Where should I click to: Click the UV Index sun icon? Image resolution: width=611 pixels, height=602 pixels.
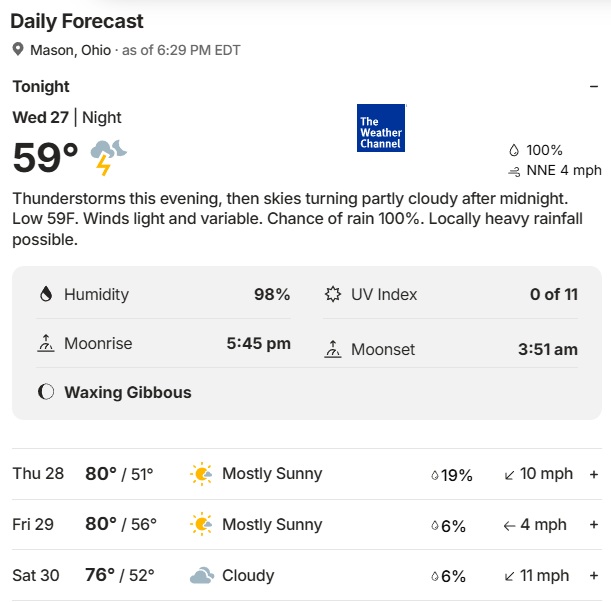(333, 294)
